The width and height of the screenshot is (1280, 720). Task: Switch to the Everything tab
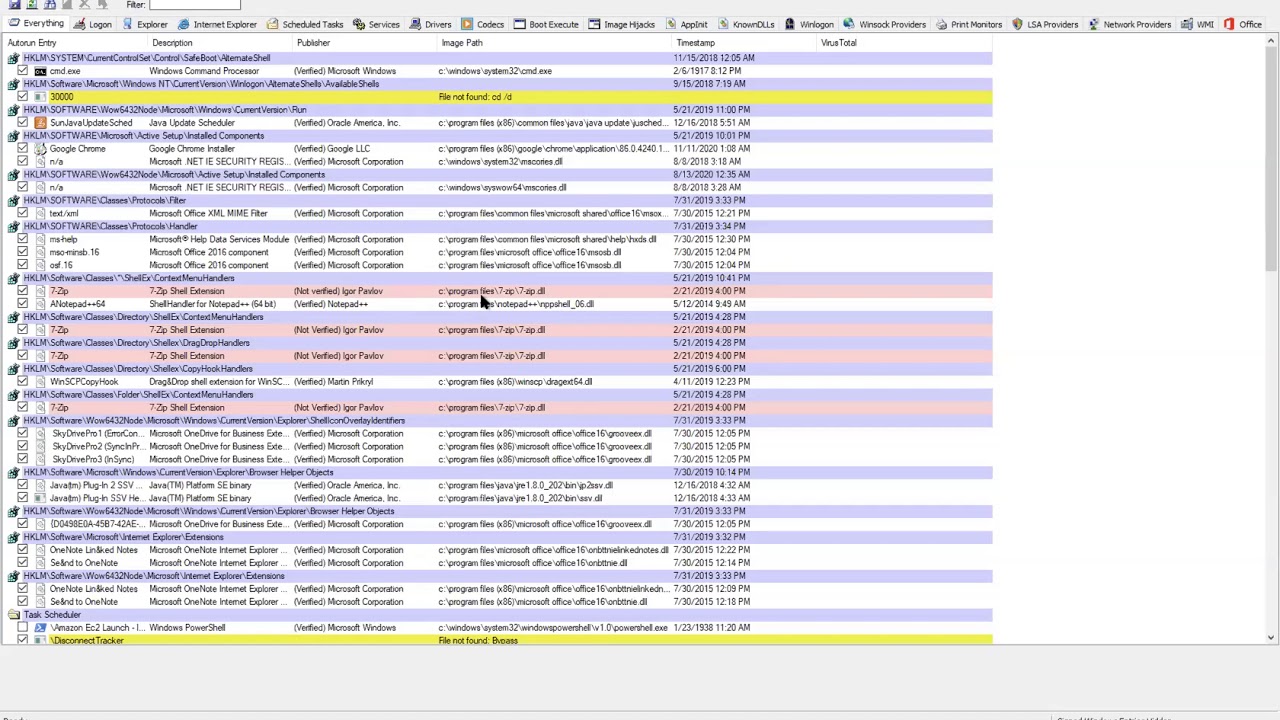[x=36, y=24]
